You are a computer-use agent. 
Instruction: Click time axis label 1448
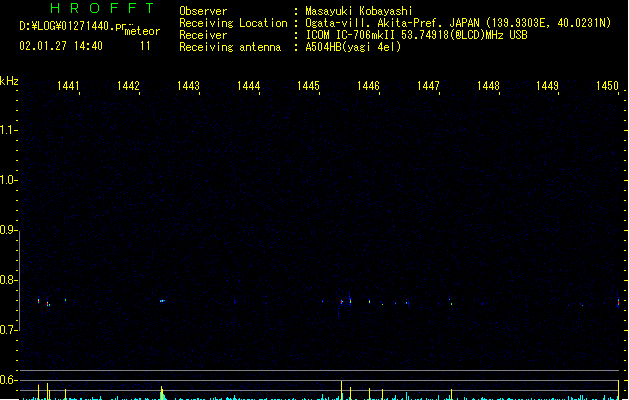[488, 86]
